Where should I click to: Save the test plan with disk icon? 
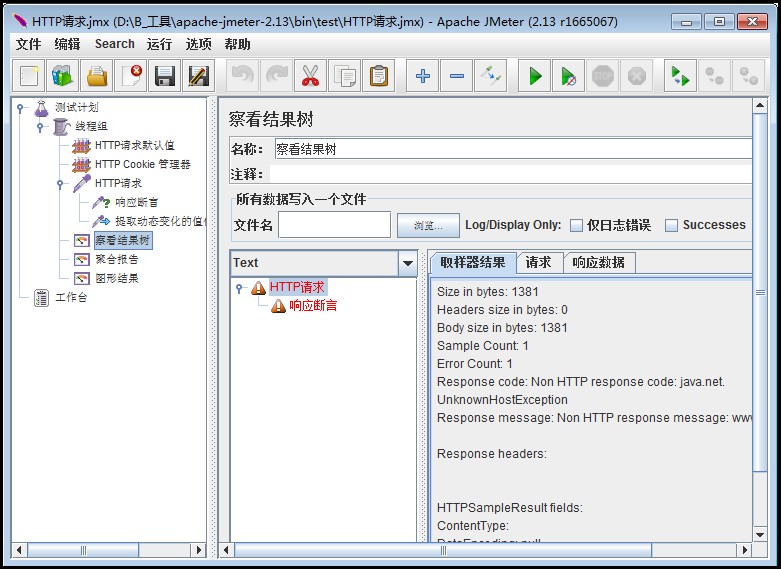click(164, 76)
